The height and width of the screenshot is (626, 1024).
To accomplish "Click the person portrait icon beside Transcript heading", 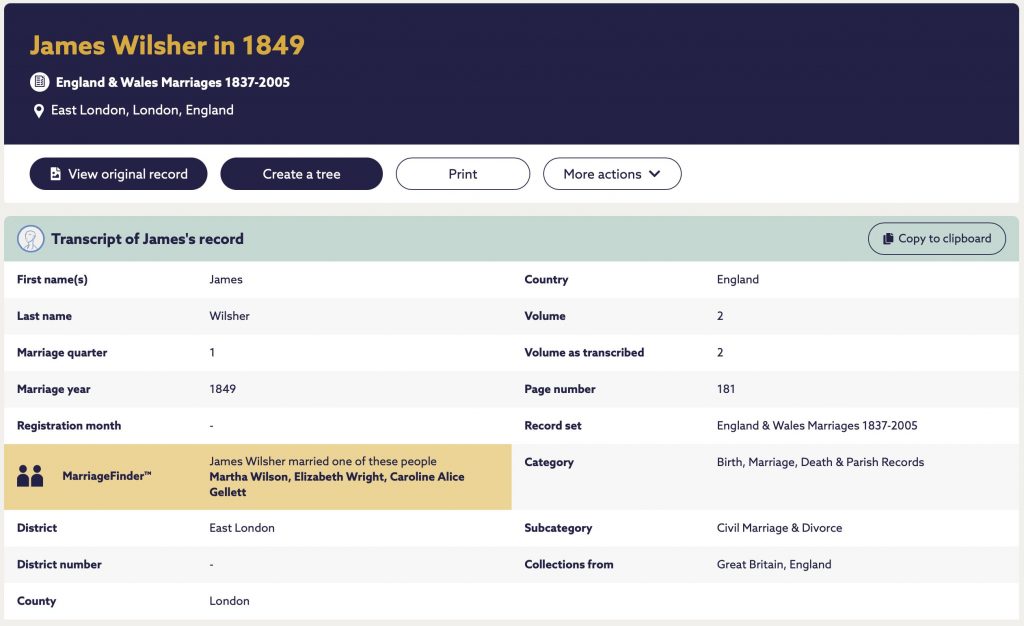I will [x=31, y=239].
